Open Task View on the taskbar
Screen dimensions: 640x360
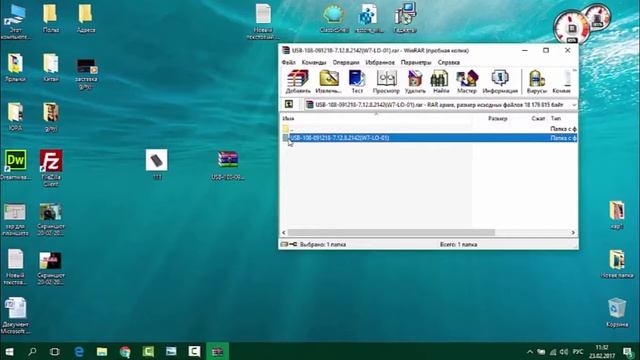[55, 351]
